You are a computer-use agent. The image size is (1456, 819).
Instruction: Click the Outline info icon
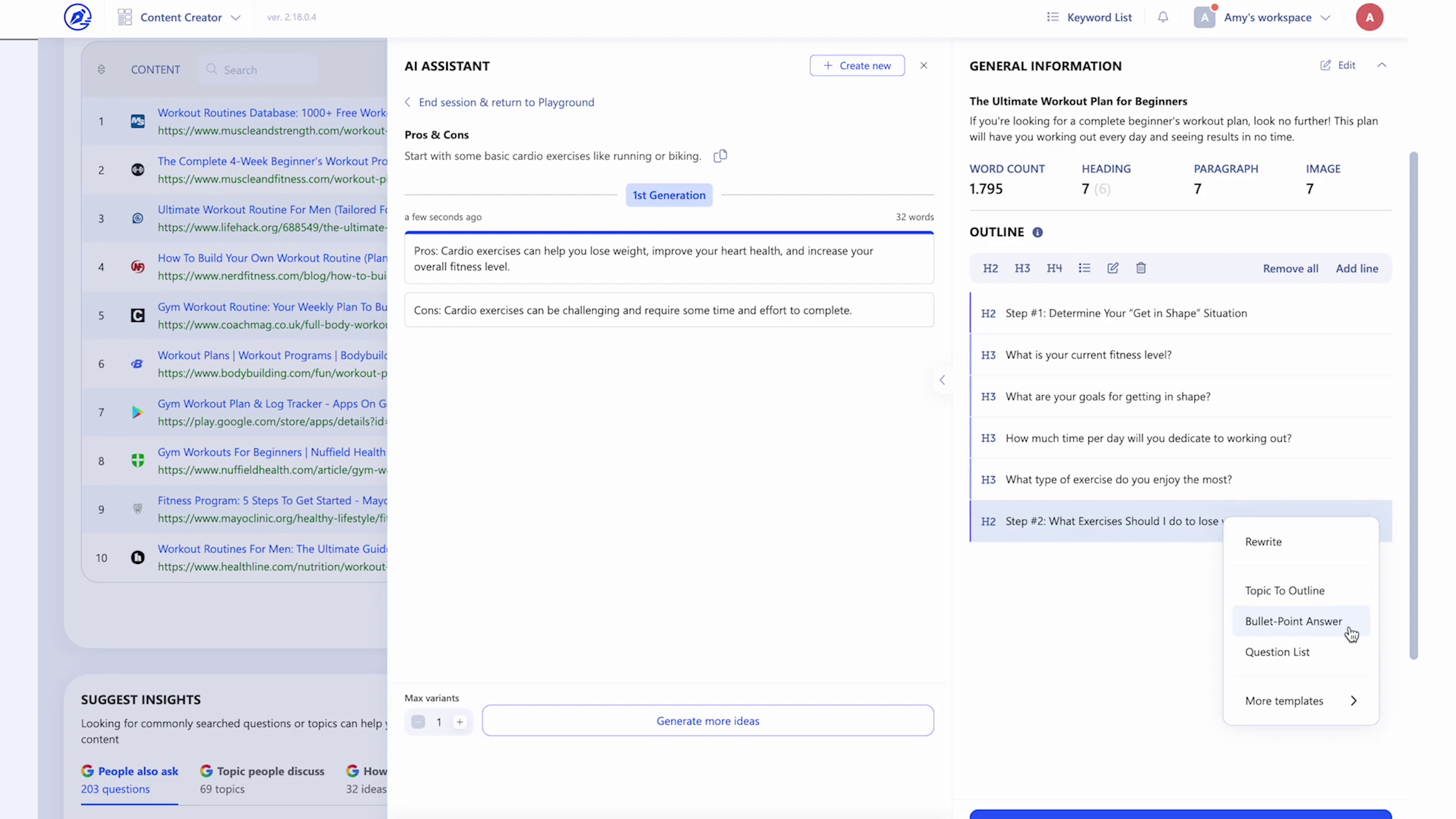click(1038, 232)
